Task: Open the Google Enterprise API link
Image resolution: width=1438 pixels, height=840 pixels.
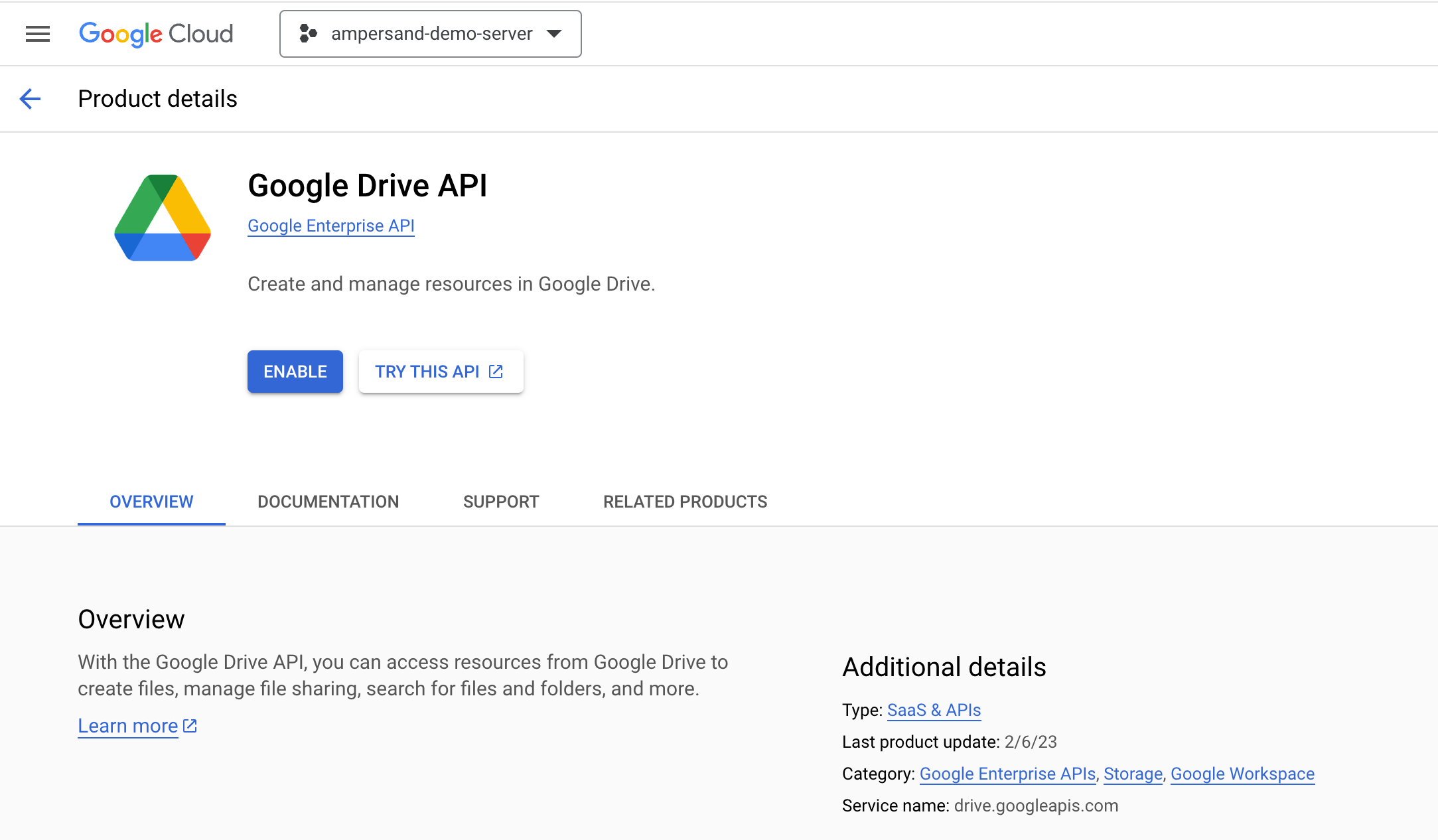Action: [330, 226]
